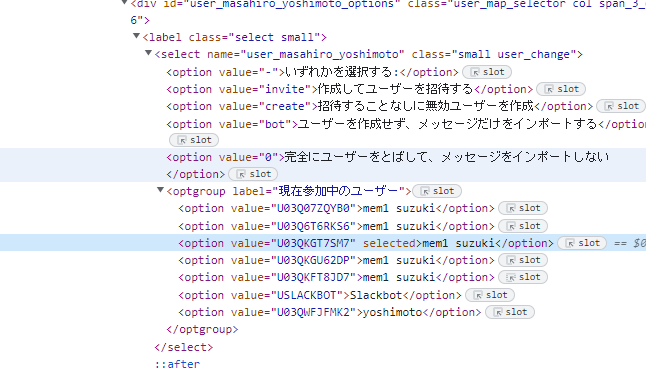Click the class "small user_change" attribute value
The height and width of the screenshot is (372, 646).
(514, 54)
